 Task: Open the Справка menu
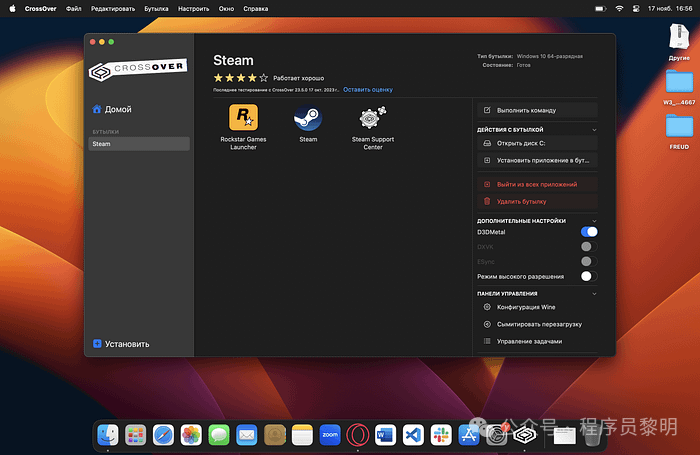(256, 8)
